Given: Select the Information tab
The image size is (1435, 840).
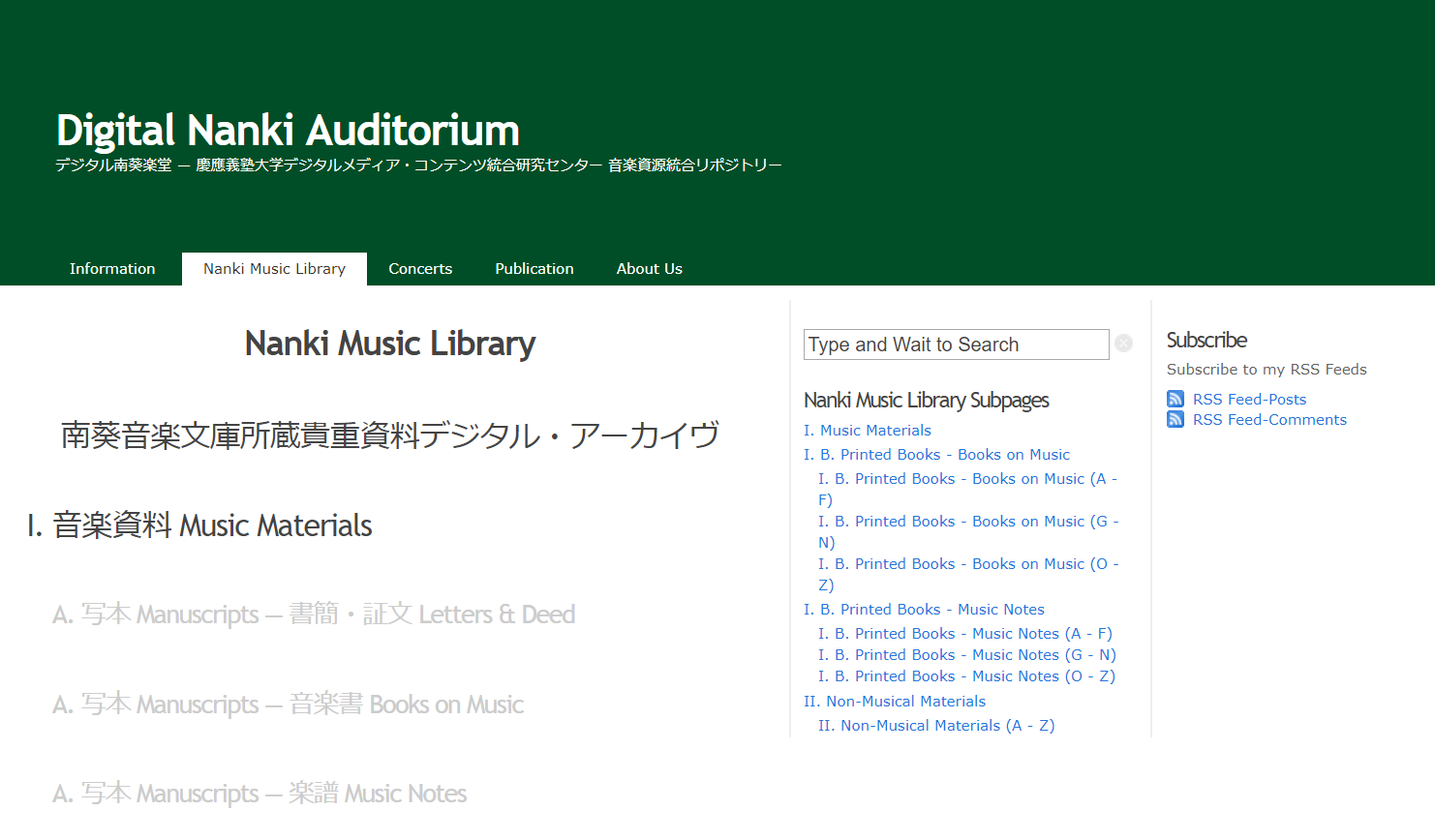Looking at the screenshot, I should click(112, 268).
